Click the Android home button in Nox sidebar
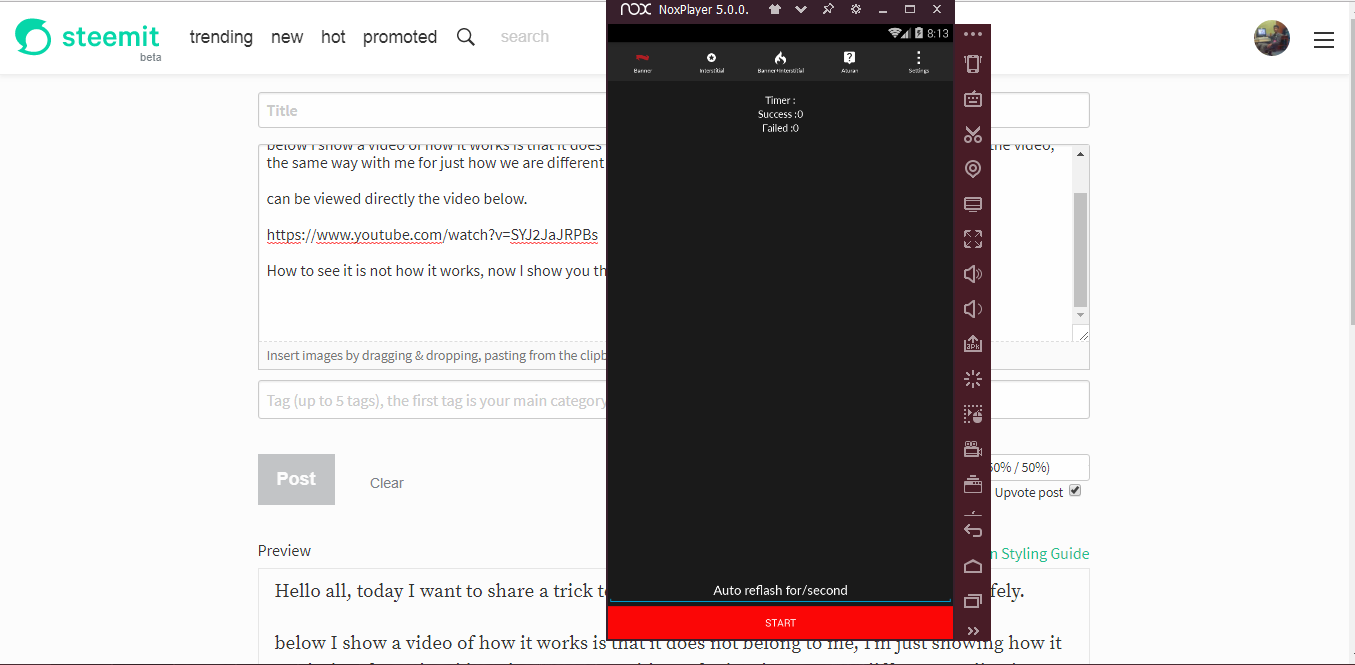 pyautogui.click(x=973, y=566)
